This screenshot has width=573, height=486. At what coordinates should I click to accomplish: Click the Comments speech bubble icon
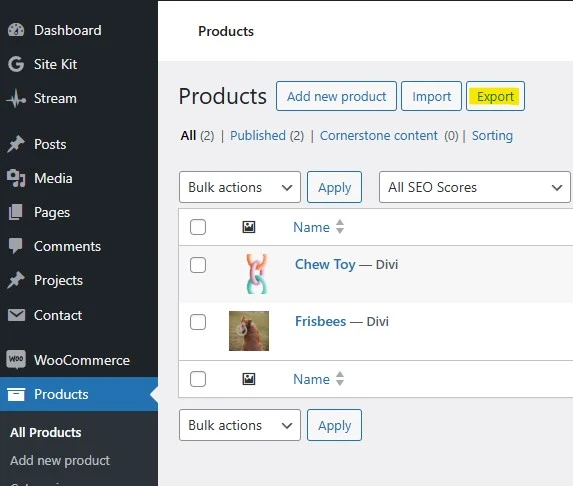coord(16,246)
